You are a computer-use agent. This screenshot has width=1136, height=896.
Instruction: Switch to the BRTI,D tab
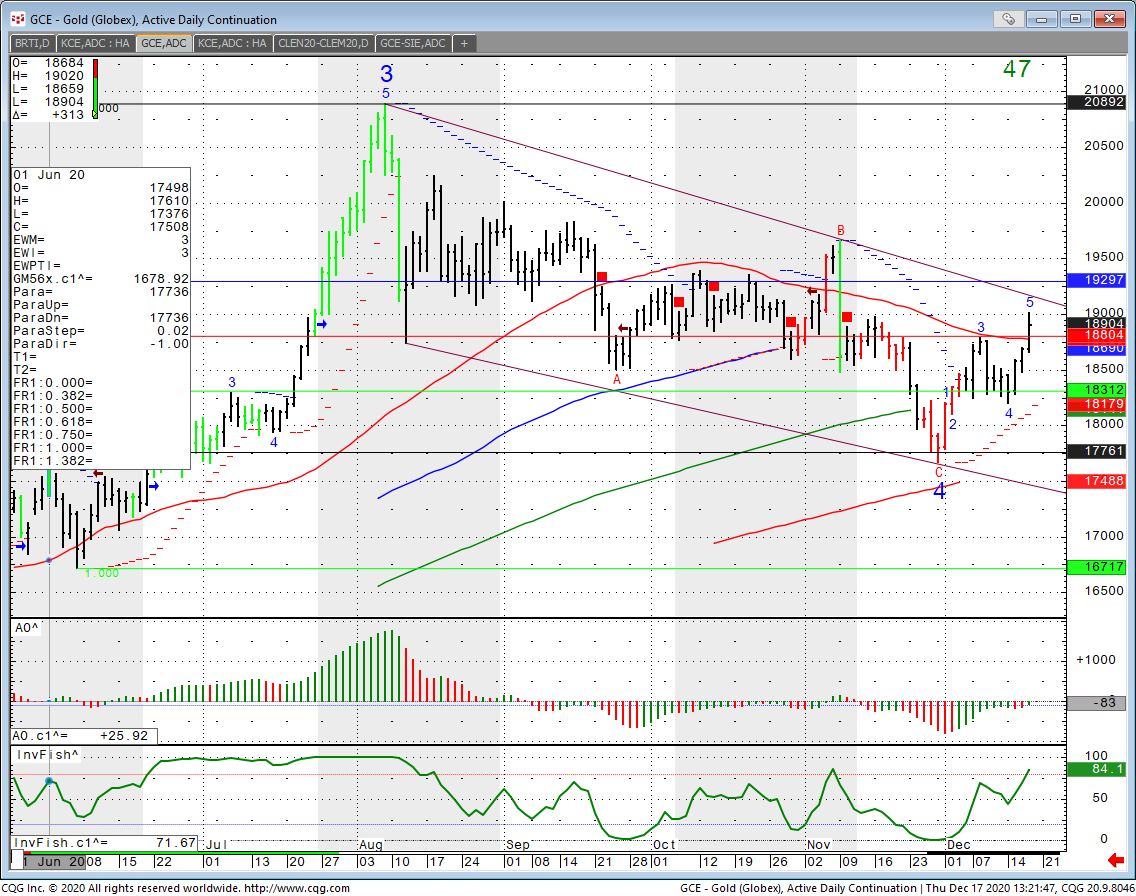pyautogui.click(x=33, y=43)
